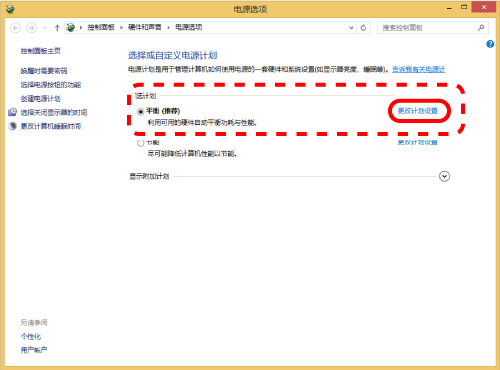Viewport: 500px width, 370px height.
Task: Open the recent locations dropdown arrow
Action: (x=45, y=28)
